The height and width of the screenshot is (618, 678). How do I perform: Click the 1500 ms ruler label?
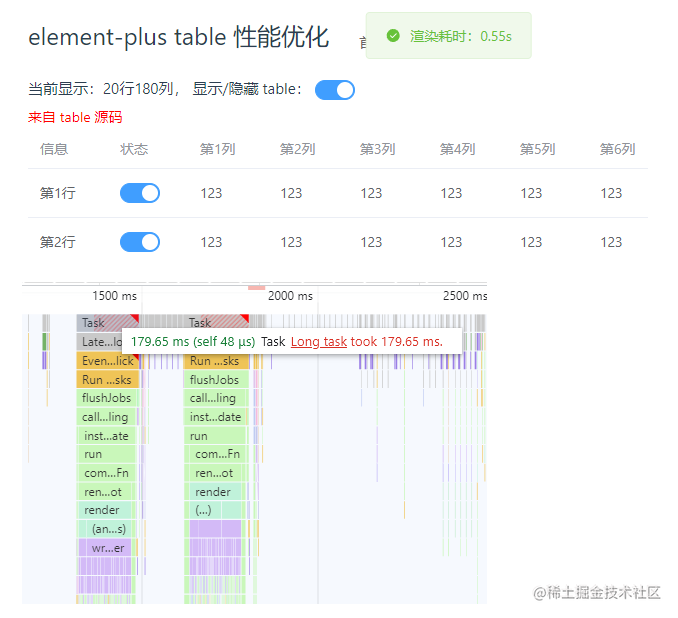click(x=114, y=296)
